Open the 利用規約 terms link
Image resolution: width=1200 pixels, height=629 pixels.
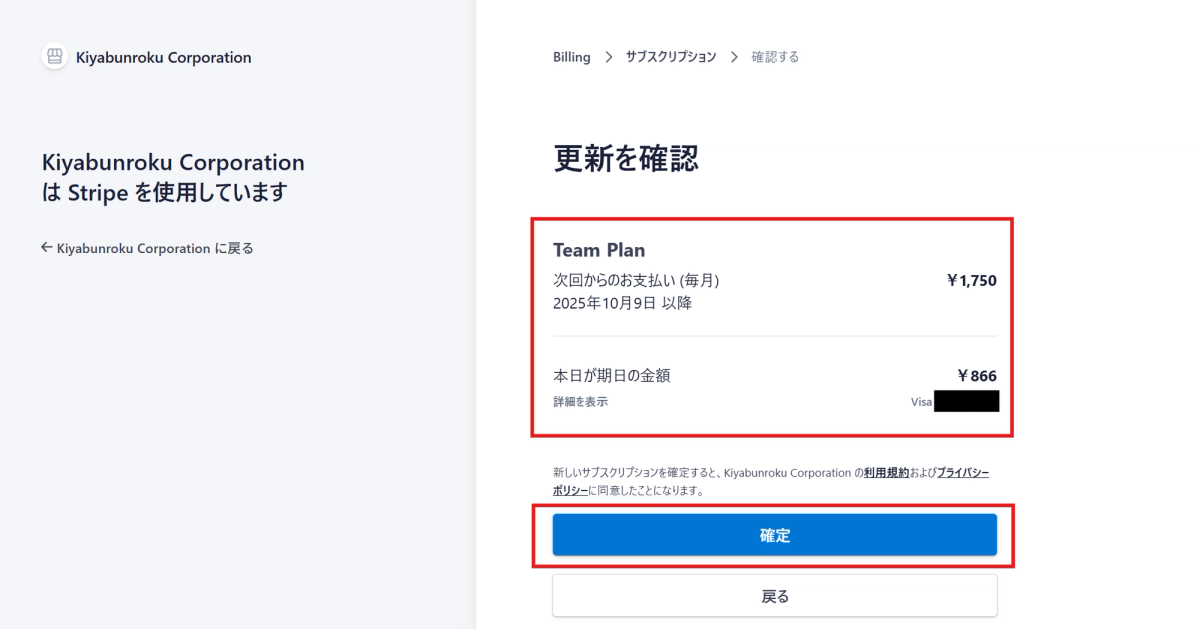click(886, 472)
